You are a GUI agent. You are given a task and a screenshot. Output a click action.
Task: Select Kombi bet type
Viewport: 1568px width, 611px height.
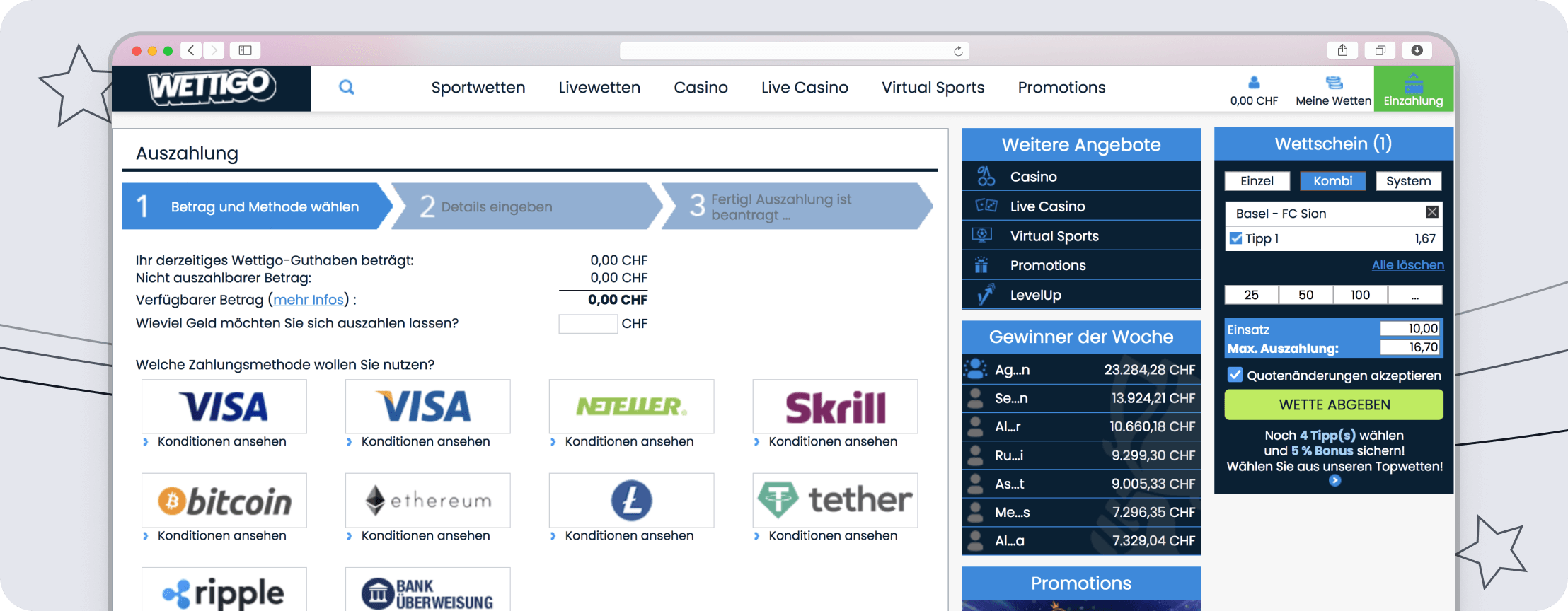1333,181
